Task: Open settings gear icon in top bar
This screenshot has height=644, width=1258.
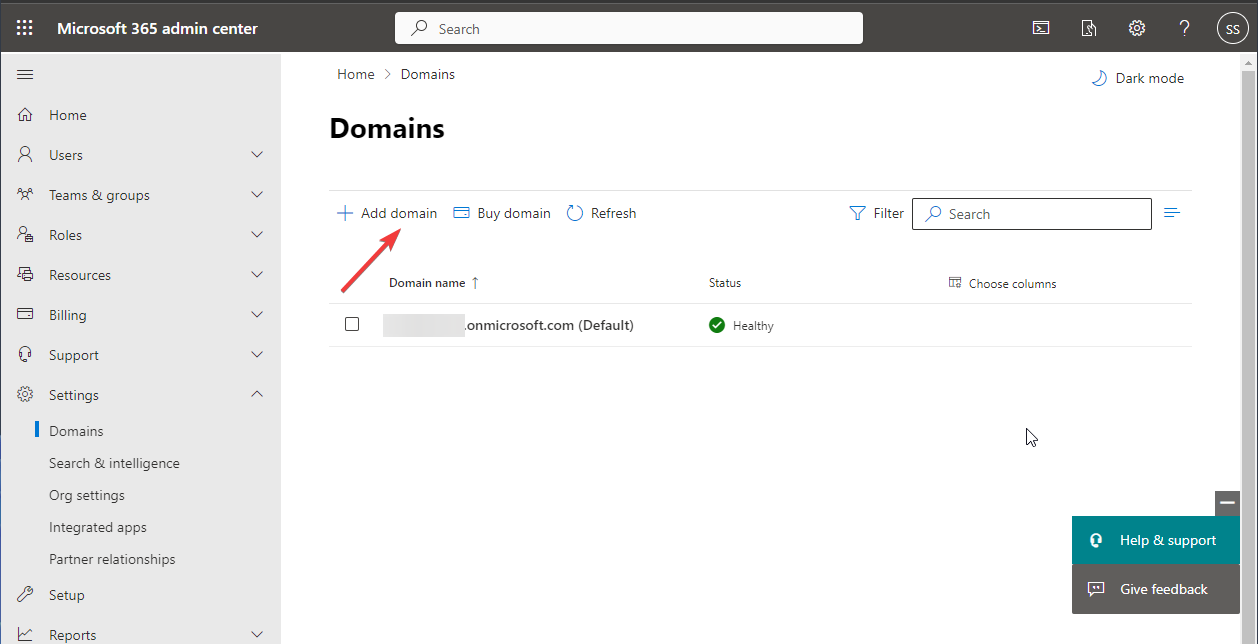Action: pyautogui.click(x=1137, y=28)
